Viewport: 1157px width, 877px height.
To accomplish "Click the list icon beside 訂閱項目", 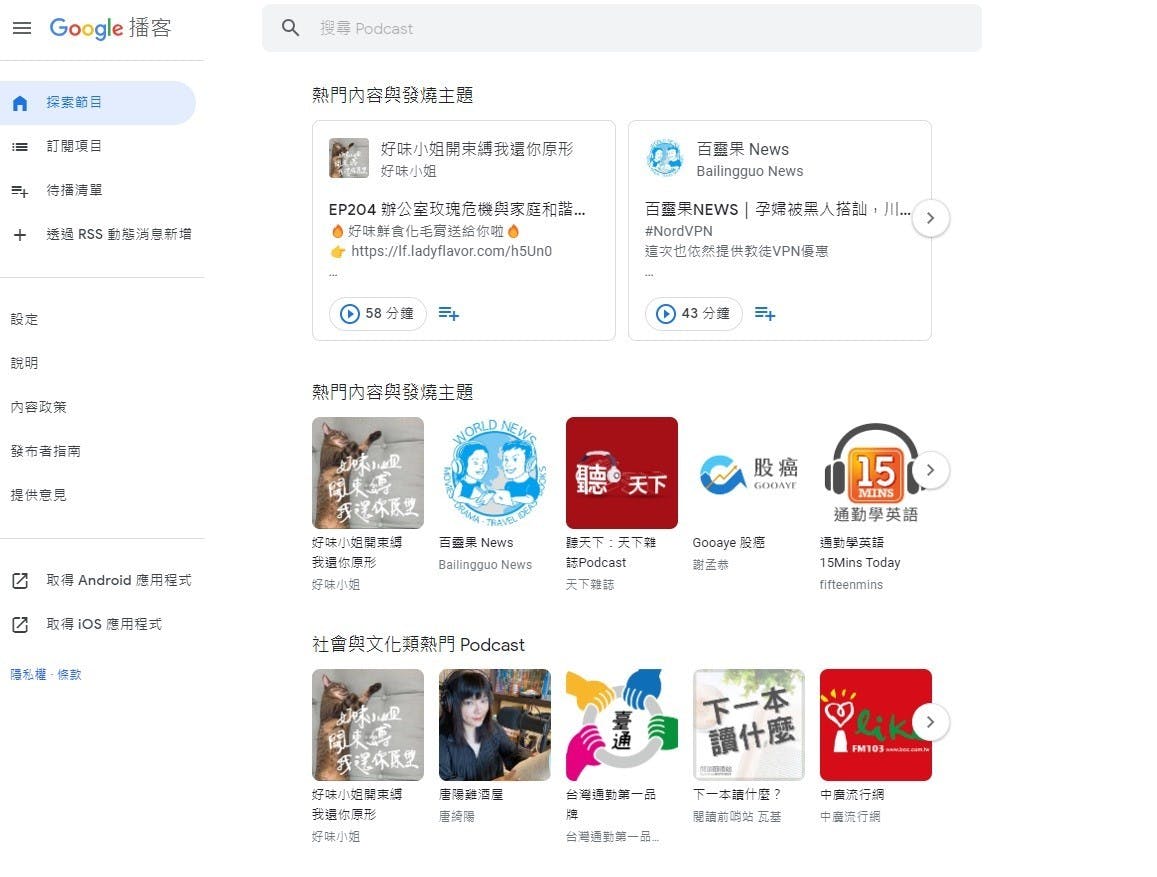I will click(x=20, y=147).
